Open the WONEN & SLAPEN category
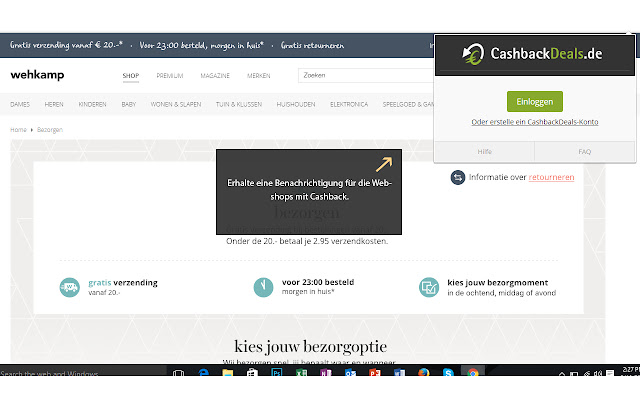640x400 pixels. (176, 104)
